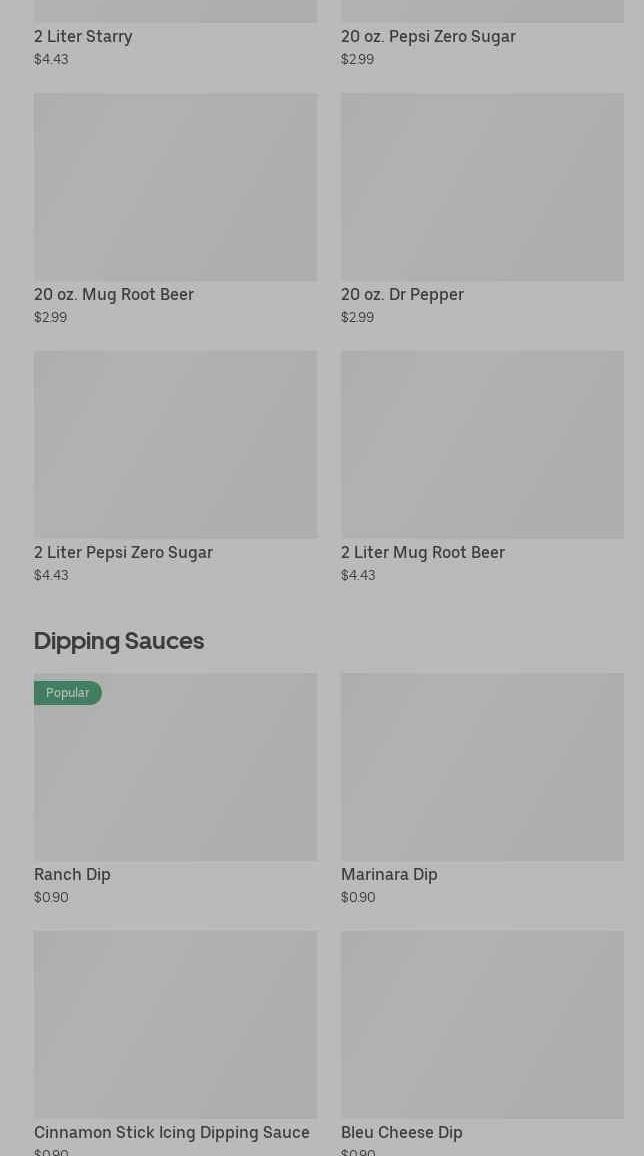
Task: Open the Marinara Dip product image
Action: tap(482, 767)
